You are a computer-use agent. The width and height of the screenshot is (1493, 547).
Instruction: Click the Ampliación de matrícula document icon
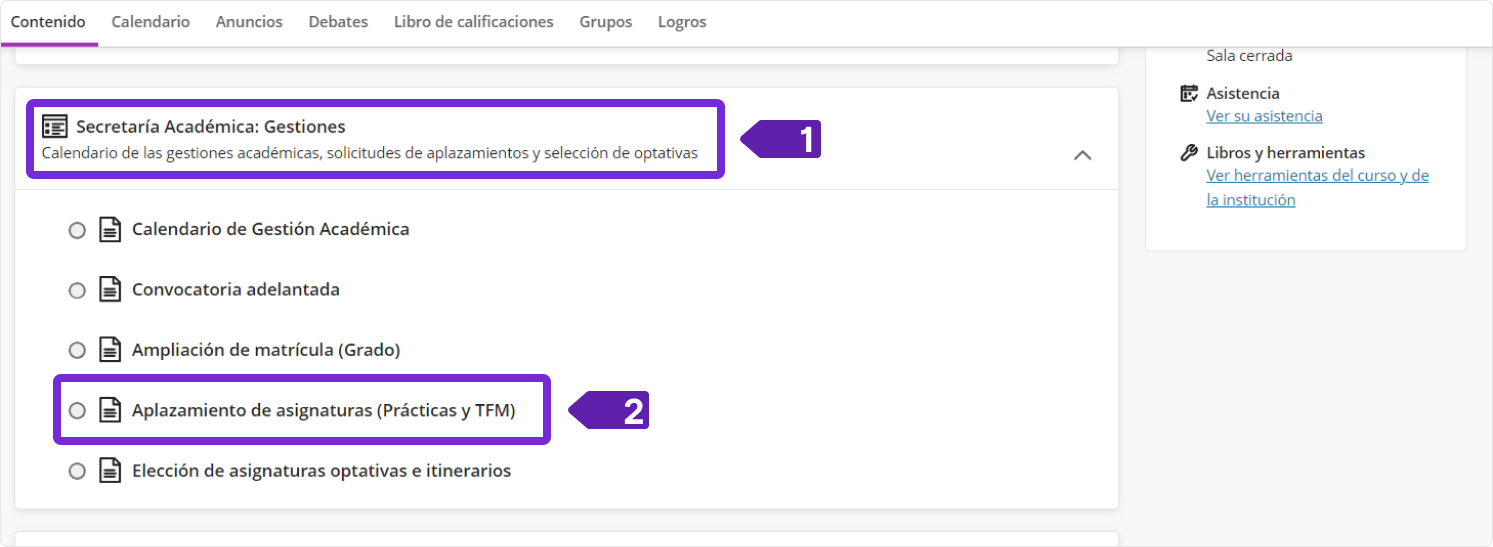(110, 351)
